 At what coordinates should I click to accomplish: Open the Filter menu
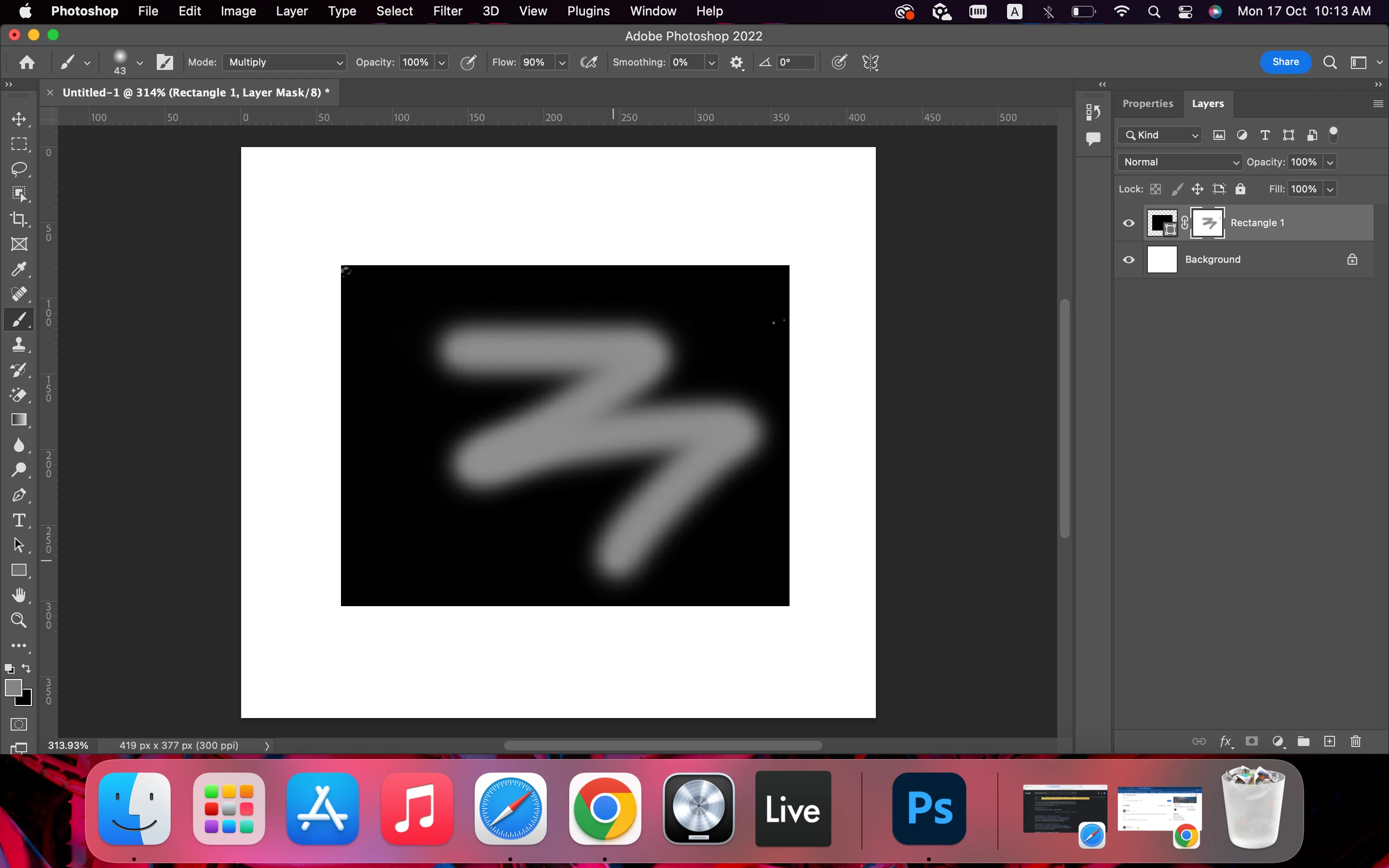[447, 11]
